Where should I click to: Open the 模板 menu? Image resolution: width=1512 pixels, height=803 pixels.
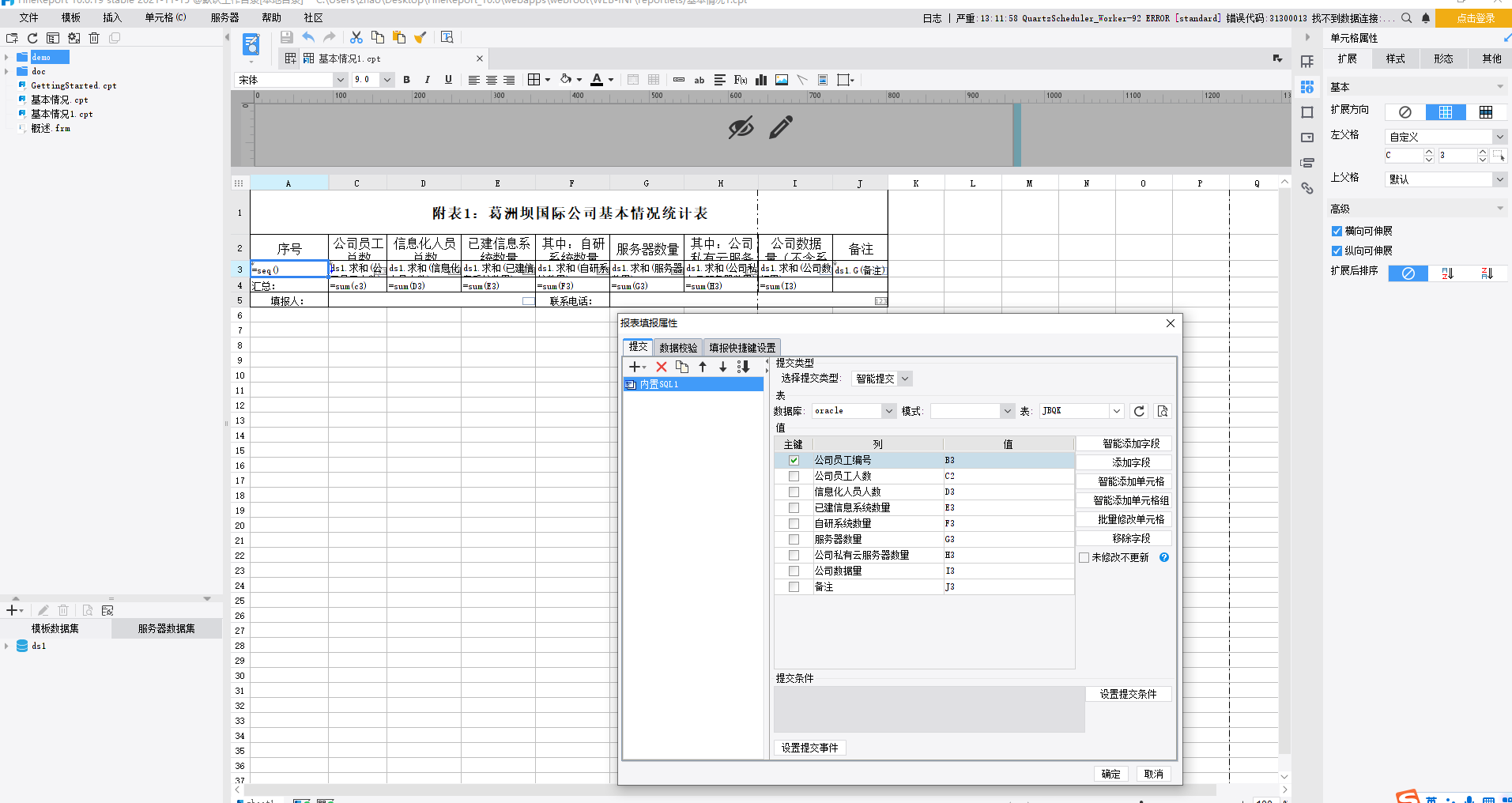click(71, 17)
